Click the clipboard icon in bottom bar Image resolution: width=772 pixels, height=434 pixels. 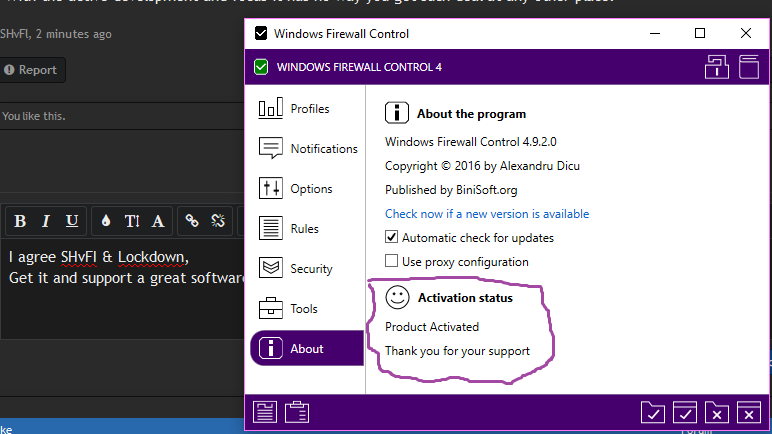296,411
